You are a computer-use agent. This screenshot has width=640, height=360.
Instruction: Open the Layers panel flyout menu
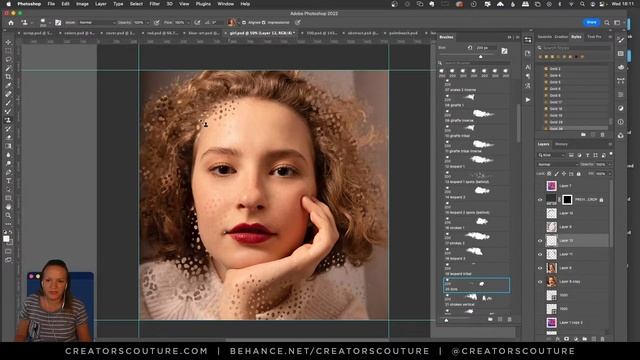(610, 144)
